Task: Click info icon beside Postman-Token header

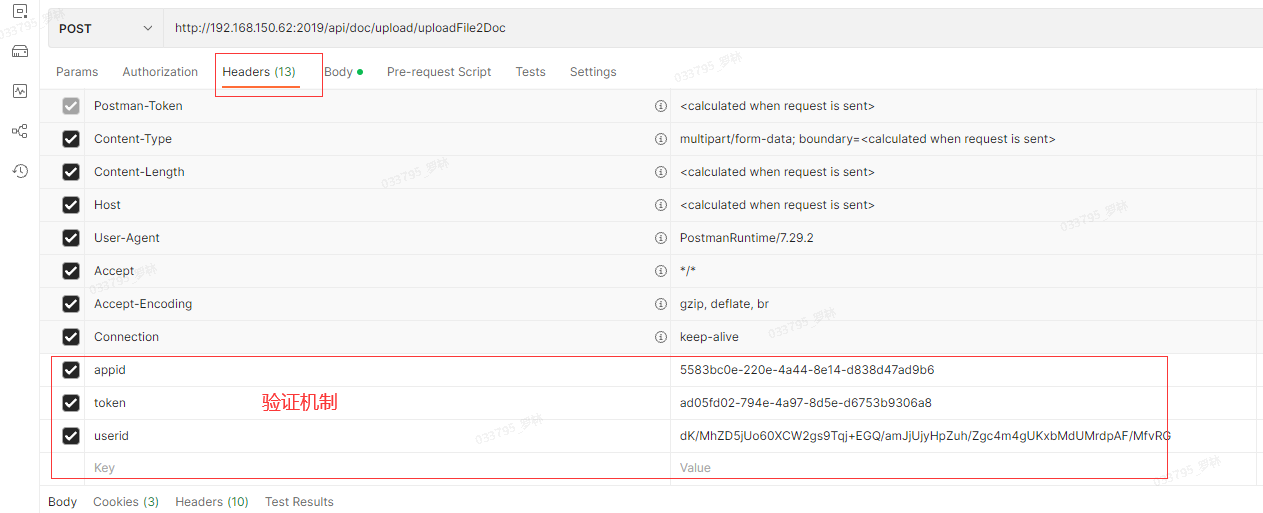Action: click(x=660, y=106)
